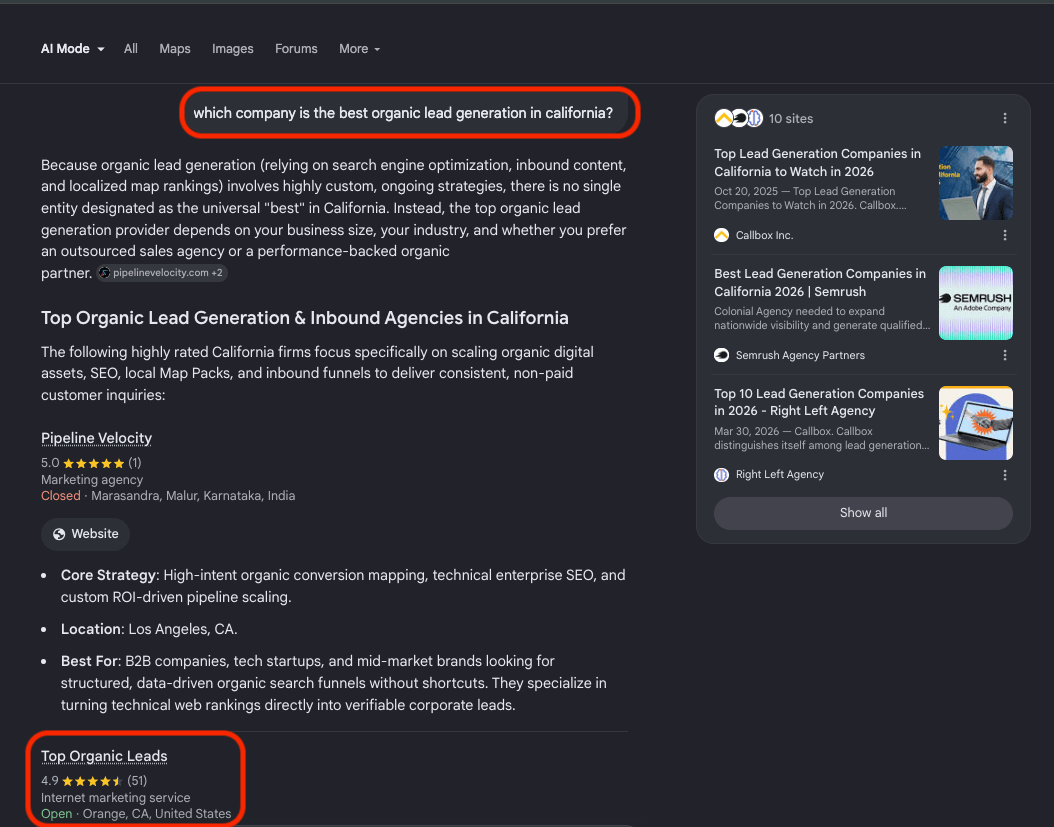
Task: Click the Callbox Inc. favicon
Action: click(721, 235)
